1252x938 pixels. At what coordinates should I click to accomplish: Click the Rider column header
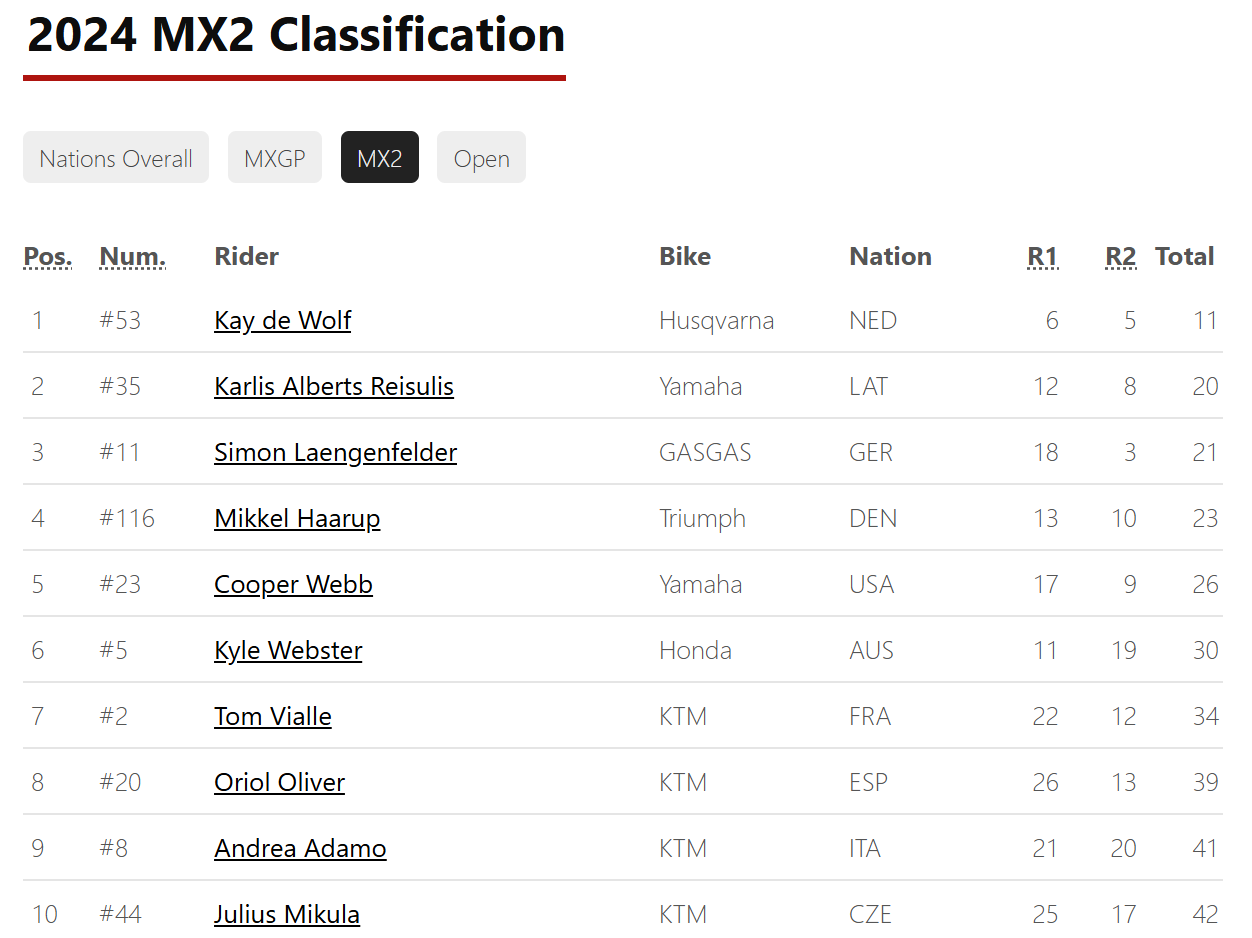(246, 256)
